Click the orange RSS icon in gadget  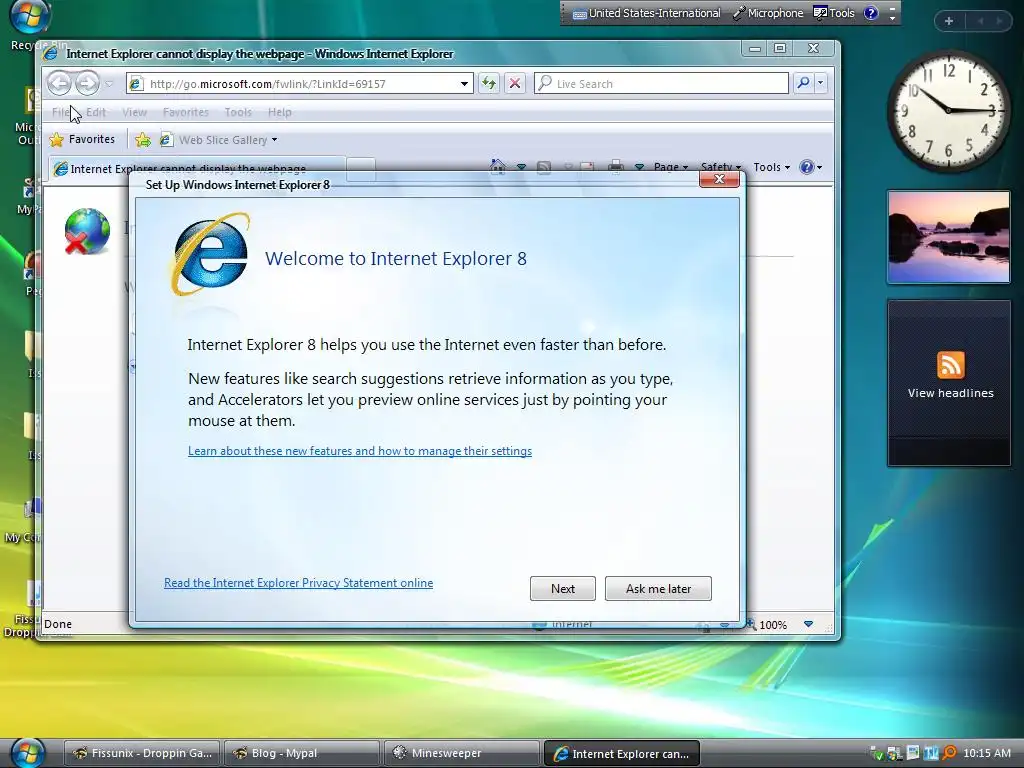[x=950, y=364]
